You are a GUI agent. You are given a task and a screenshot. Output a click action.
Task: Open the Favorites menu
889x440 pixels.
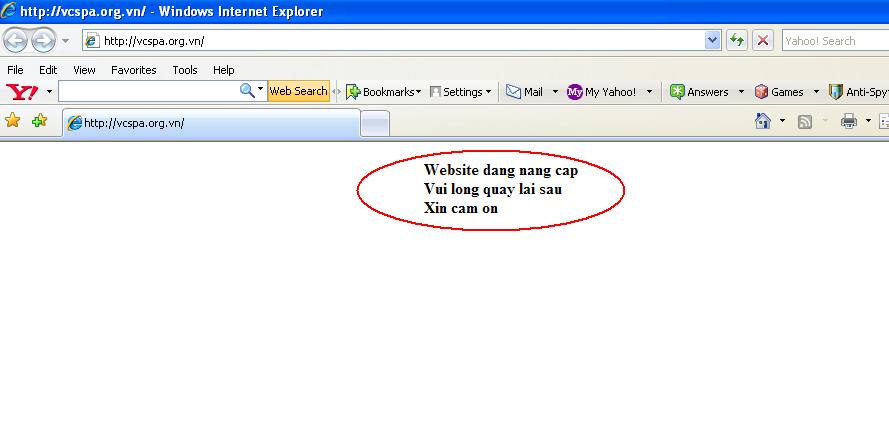point(134,70)
